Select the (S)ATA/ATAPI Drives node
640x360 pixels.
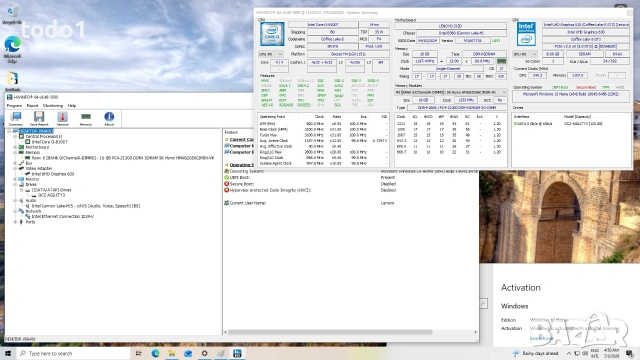coord(51,190)
